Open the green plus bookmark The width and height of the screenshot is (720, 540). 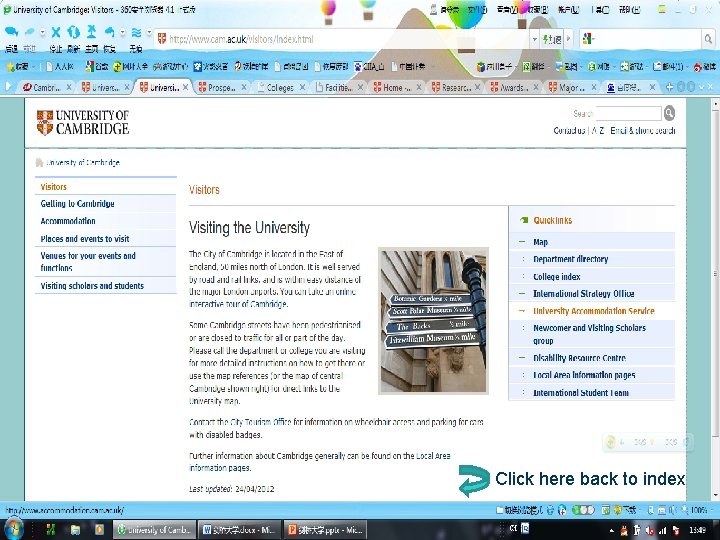130,67
